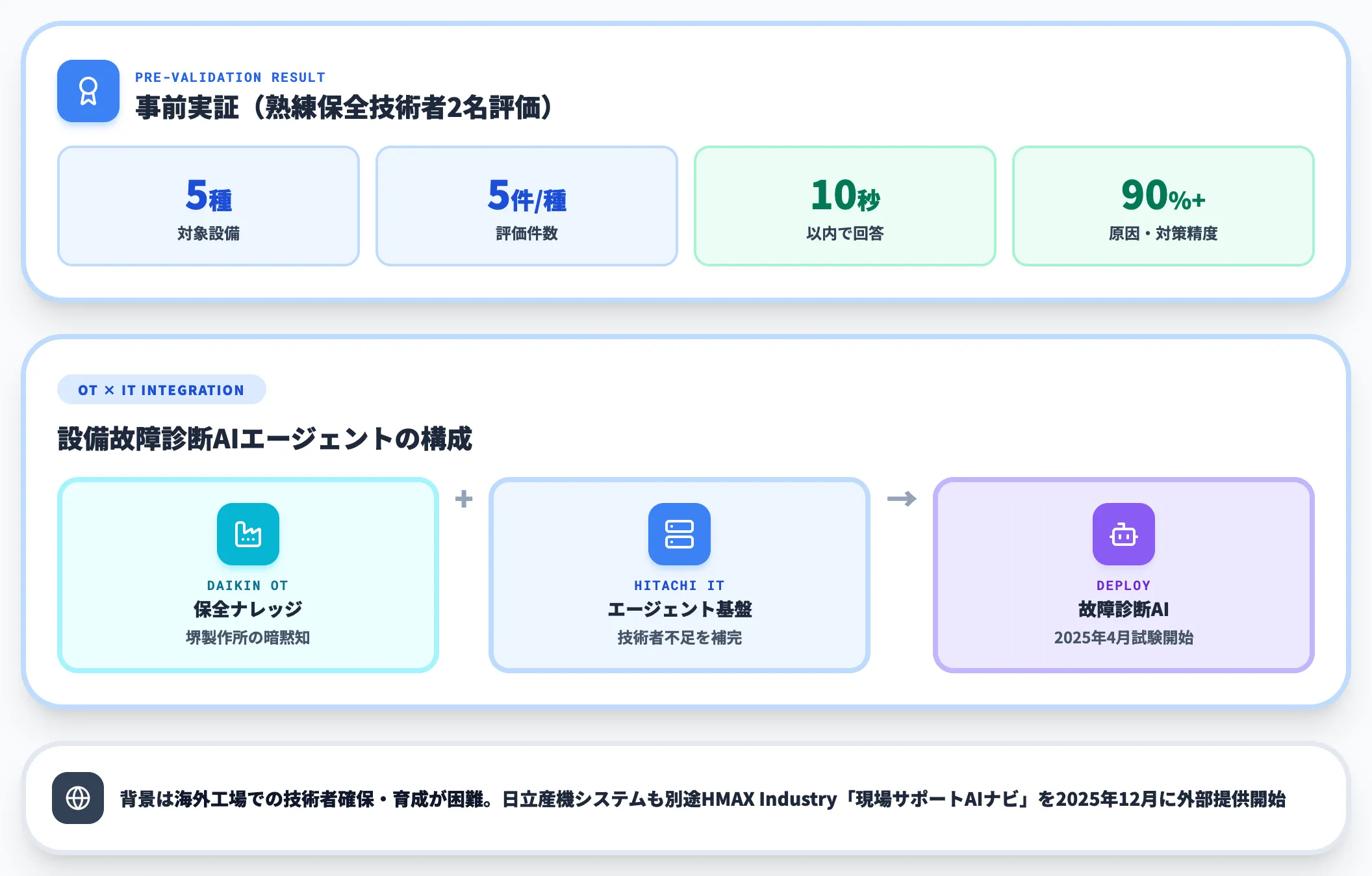
Task: Click the PRE-VALIDATION RESULT label
Action: (230, 77)
